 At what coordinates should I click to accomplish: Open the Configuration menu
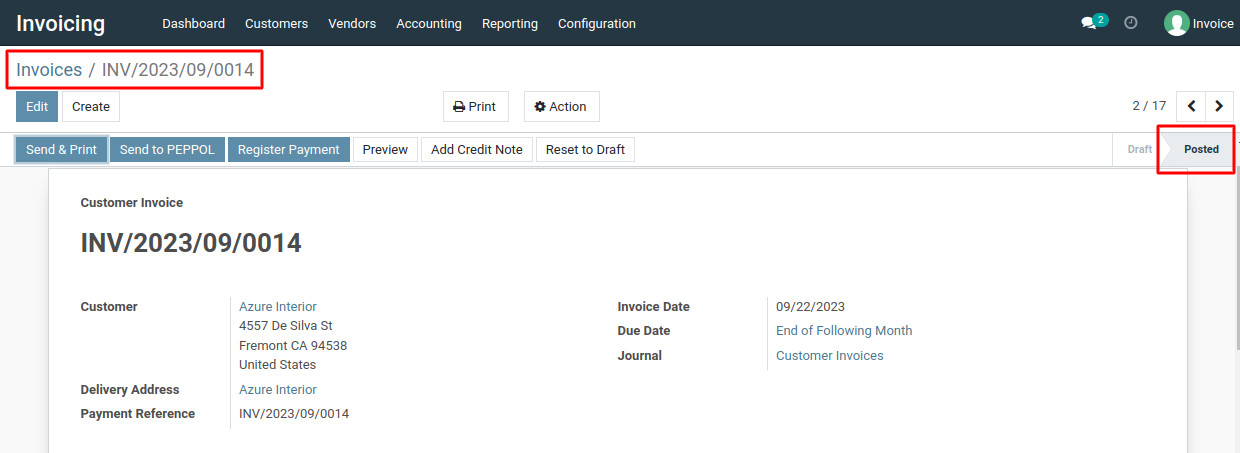coord(597,23)
